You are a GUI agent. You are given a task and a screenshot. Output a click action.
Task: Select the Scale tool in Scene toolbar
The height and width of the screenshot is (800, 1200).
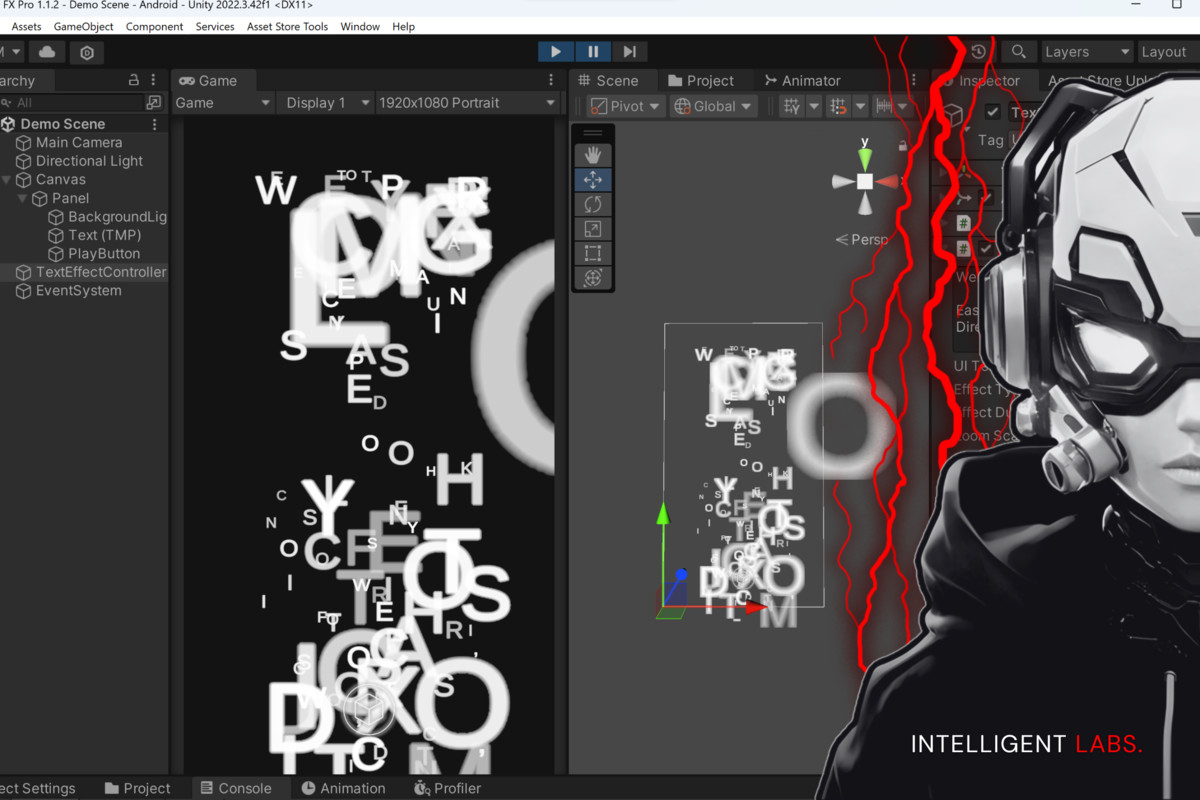click(x=593, y=229)
